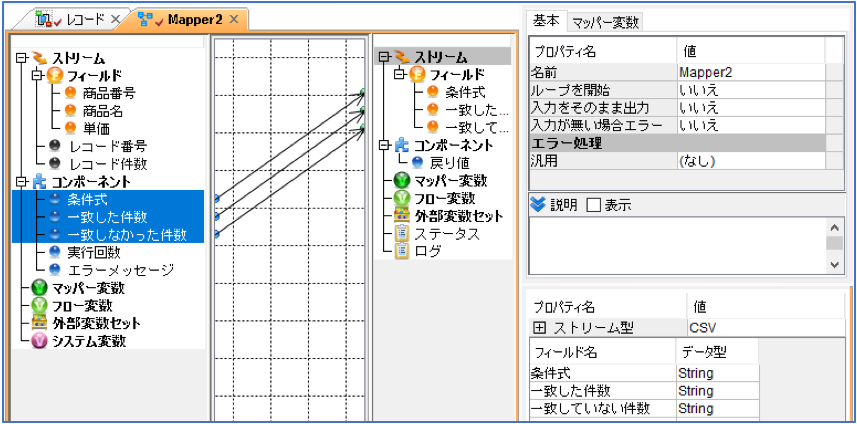Screen dimensions: 857x424
Task: Click the description scrollbar up arrow
Action: 834,227
